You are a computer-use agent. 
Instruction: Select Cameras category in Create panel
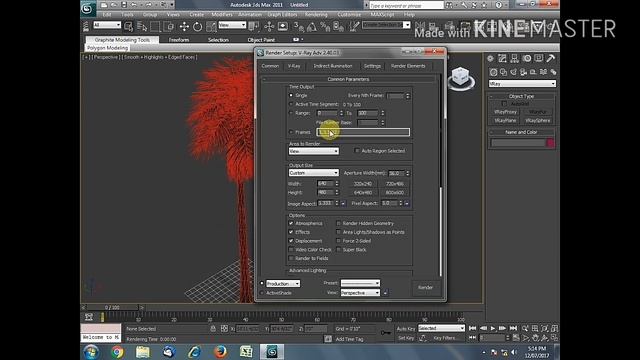pos(523,72)
